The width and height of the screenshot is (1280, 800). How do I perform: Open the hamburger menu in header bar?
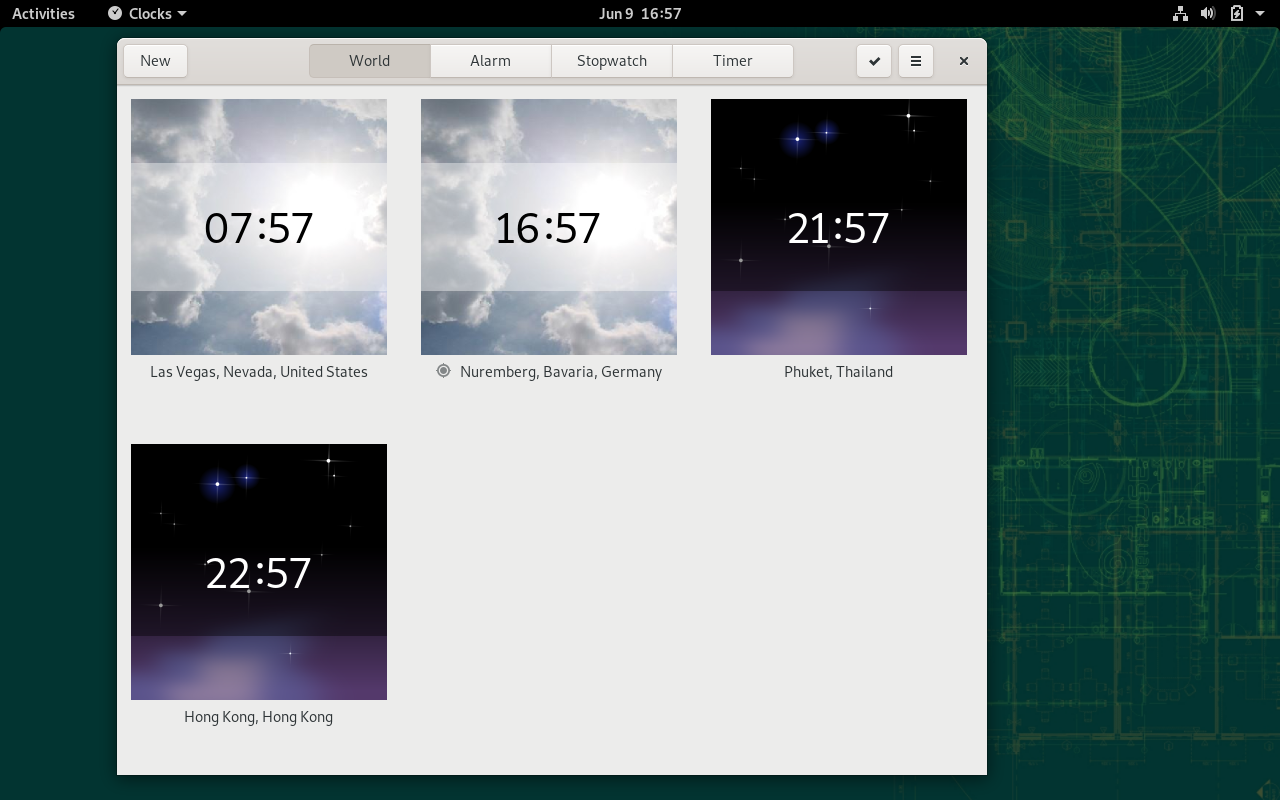(x=915, y=61)
